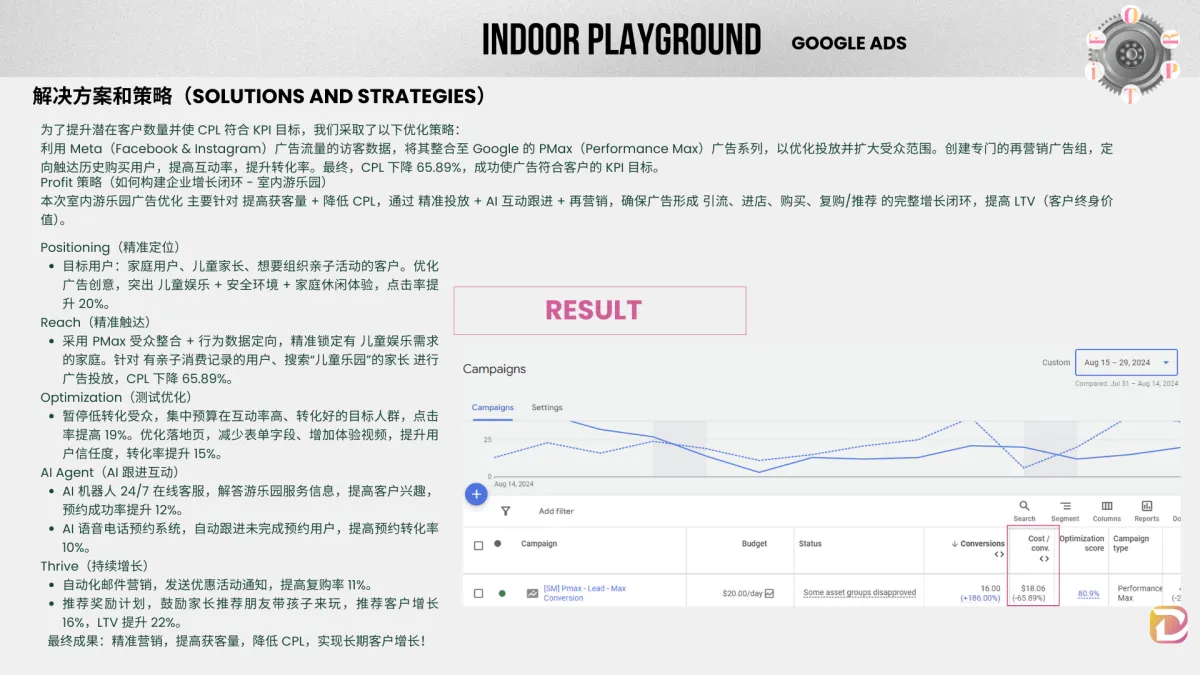Click the $20.00/day budget value
Image resolution: width=1200 pixels, height=675 pixels.
(x=740, y=593)
